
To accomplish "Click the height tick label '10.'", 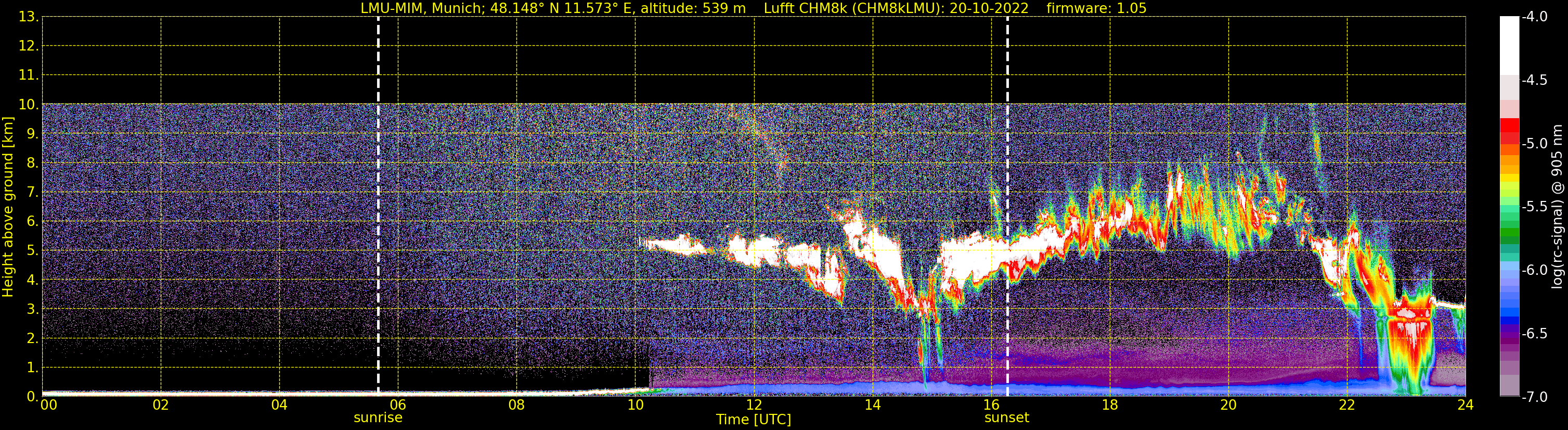I will 29,105.
